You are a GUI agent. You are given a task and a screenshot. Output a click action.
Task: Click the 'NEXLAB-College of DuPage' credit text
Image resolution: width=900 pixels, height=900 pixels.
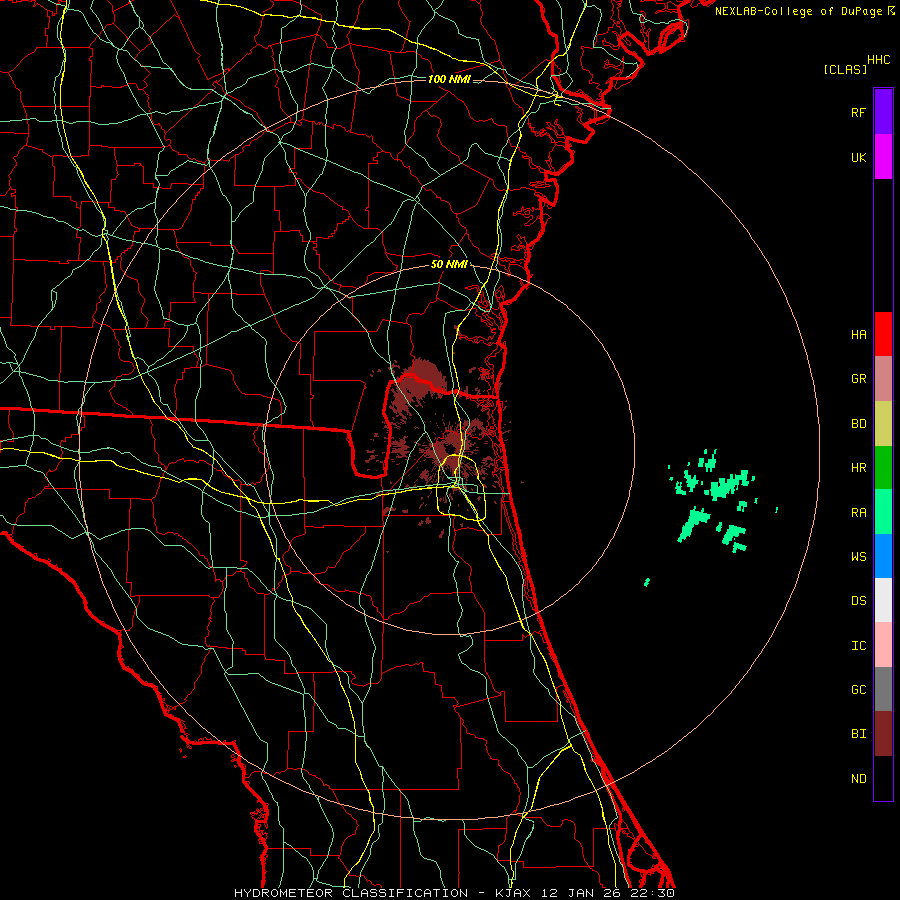click(798, 11)
